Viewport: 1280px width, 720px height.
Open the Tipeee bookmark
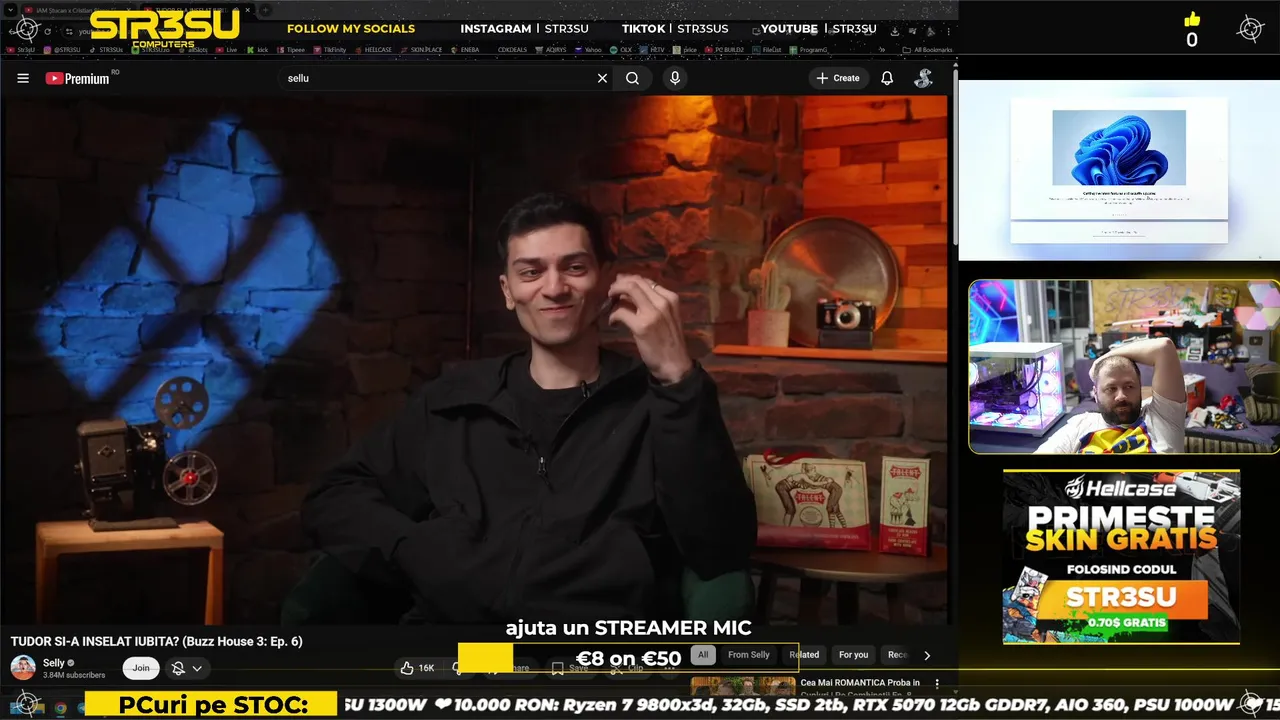291,49
